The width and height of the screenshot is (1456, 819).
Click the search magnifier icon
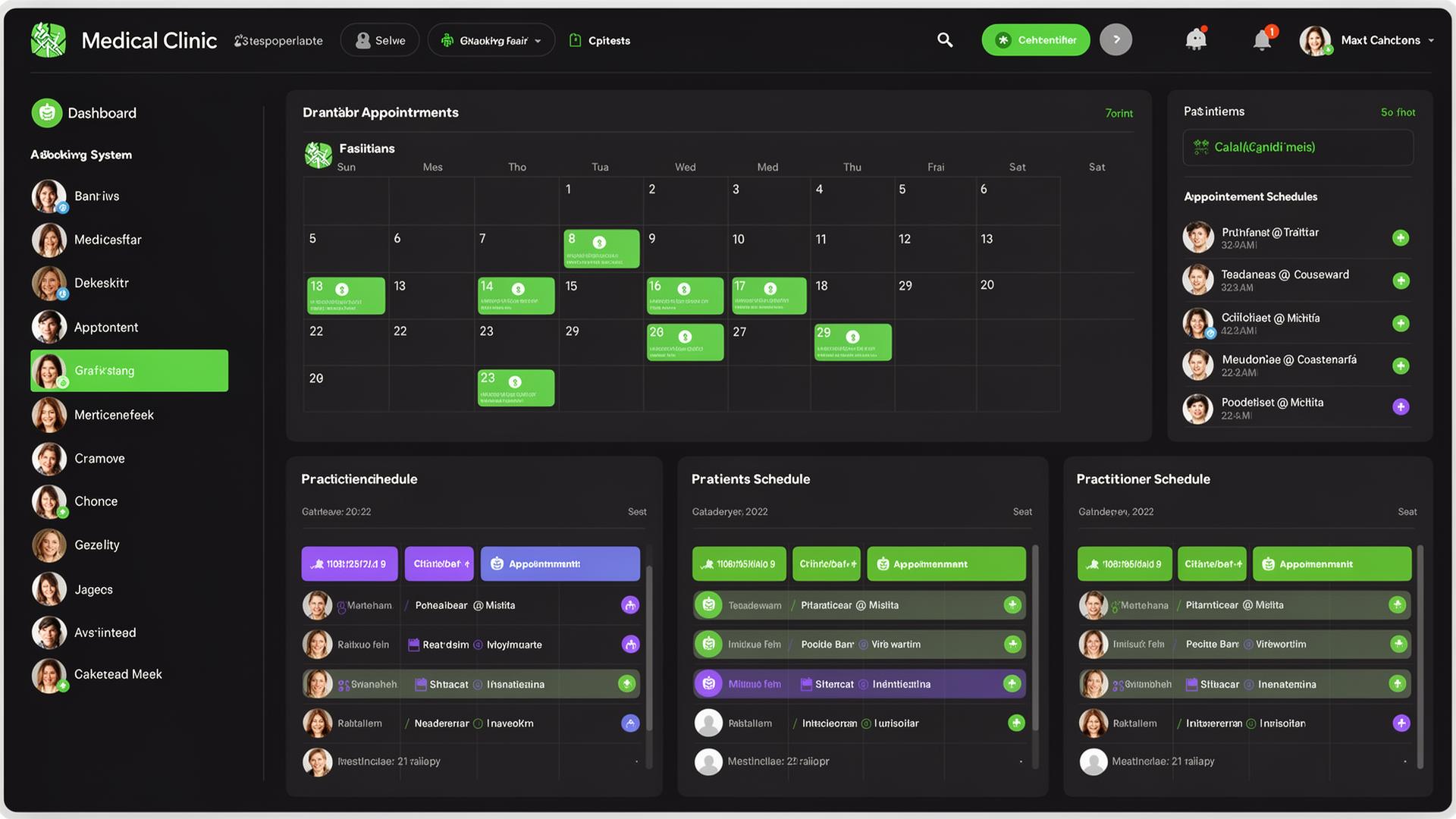944,40
